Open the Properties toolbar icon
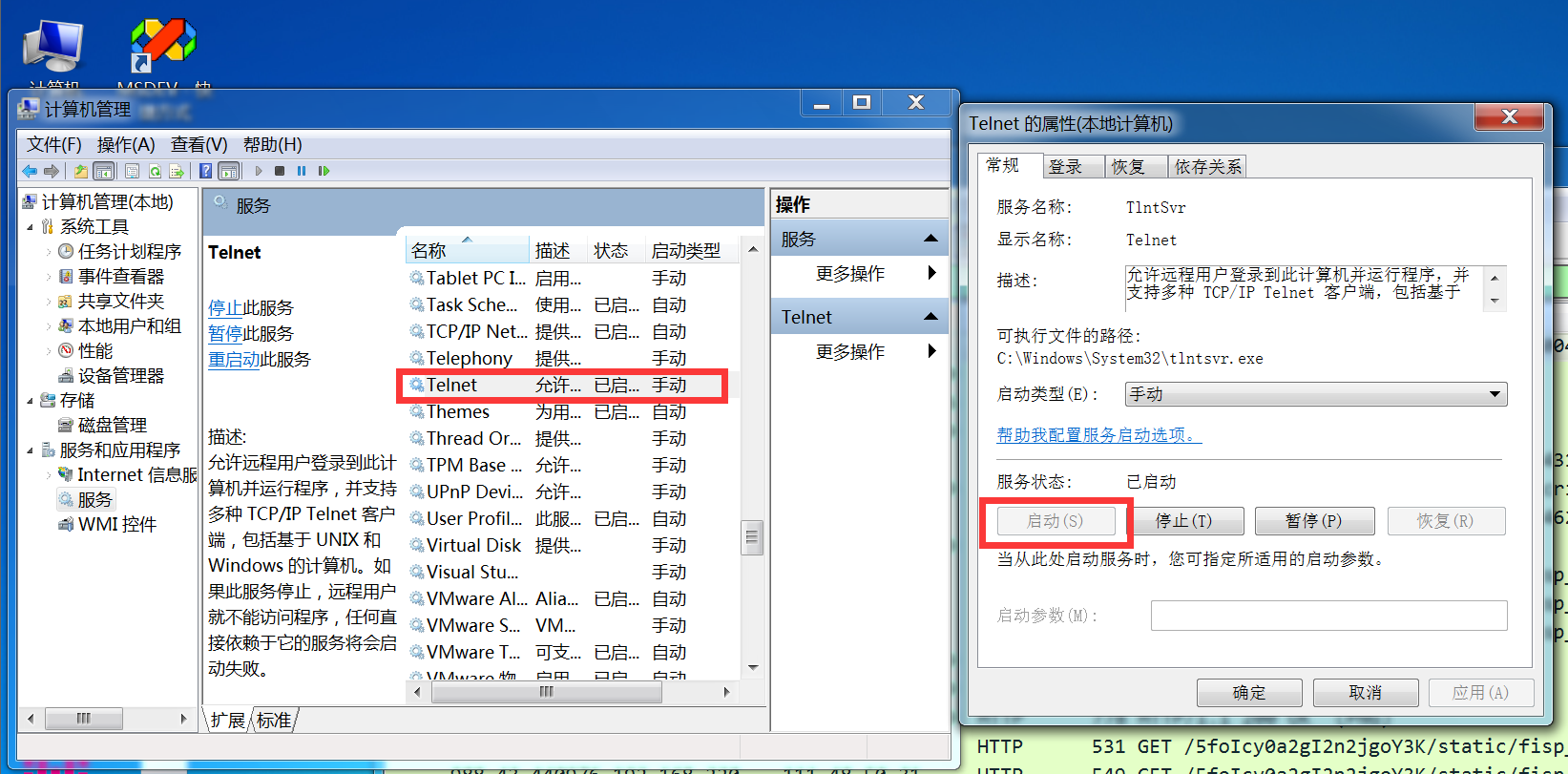1568x774 pixels. click(x=132, y=171)
